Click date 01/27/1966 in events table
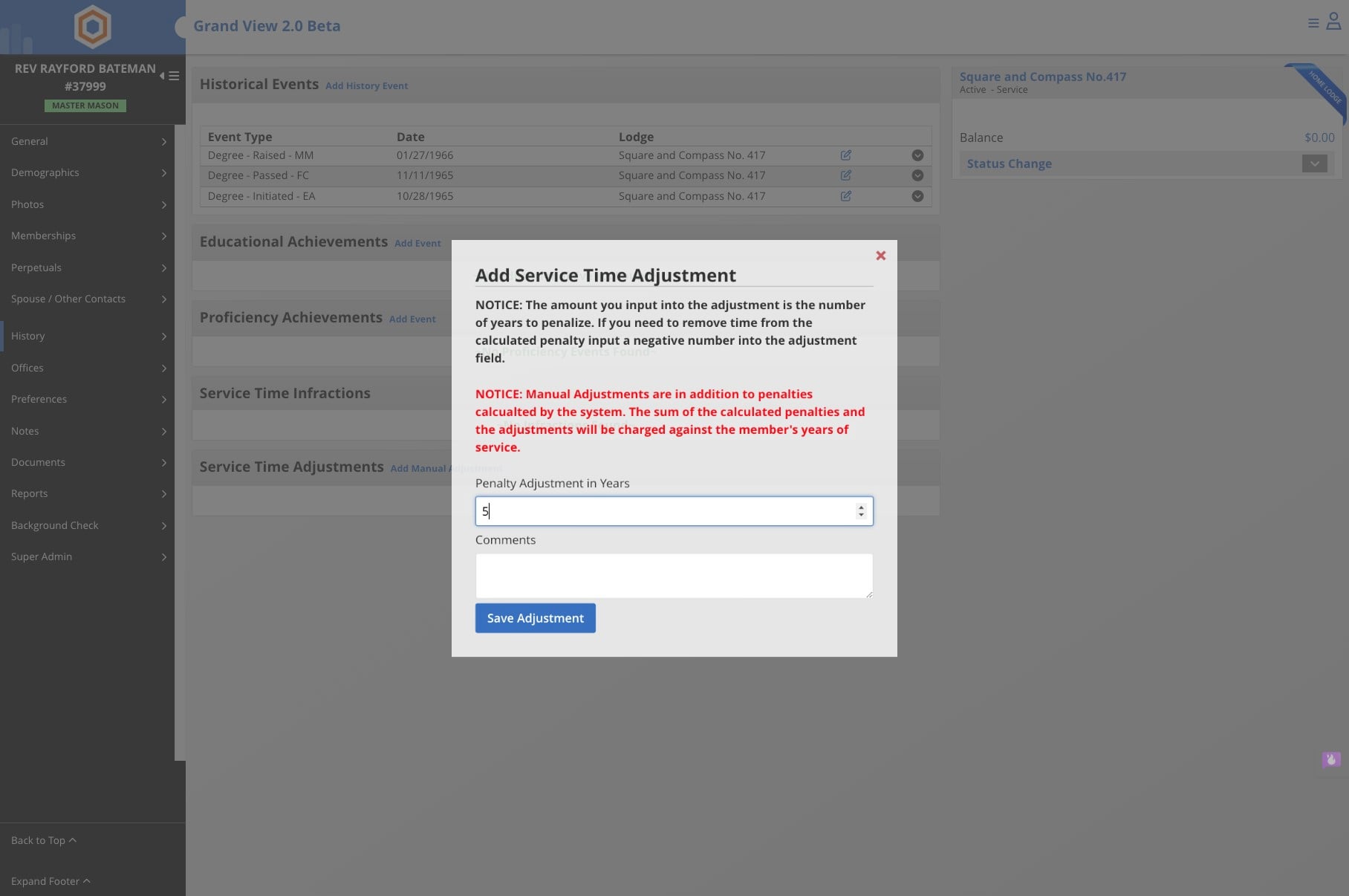The width and height of the screenshot is (1349, 896). click(x=424, y=155)
